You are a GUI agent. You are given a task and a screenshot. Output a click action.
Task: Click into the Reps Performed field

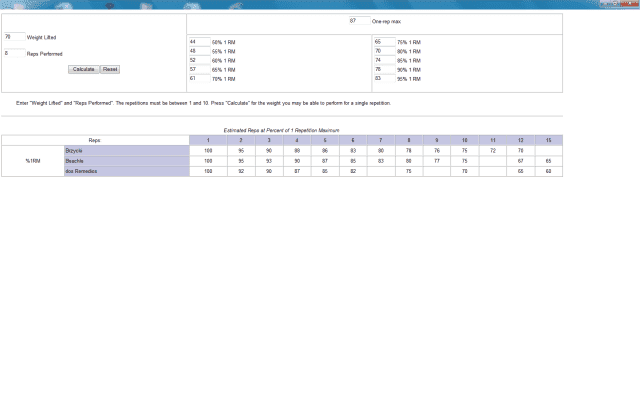pyautogui.click(x=14, y=54)
